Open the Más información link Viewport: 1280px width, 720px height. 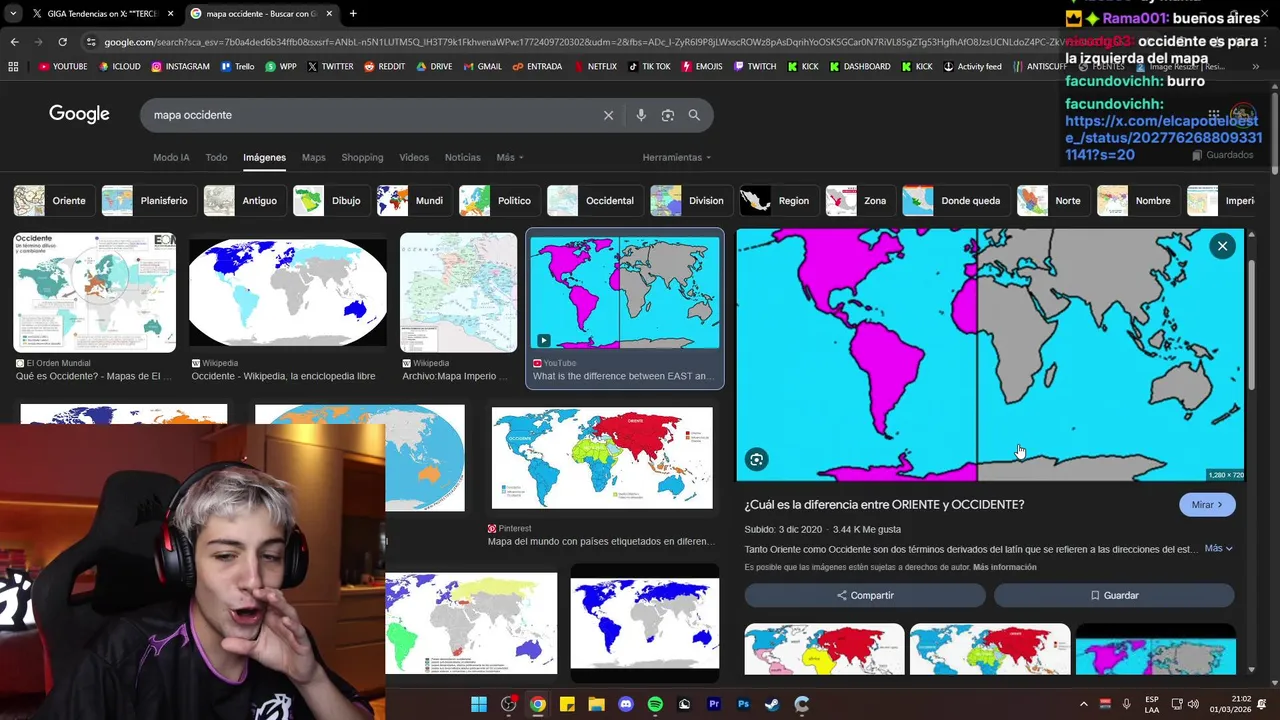[x=1004, y=567]
